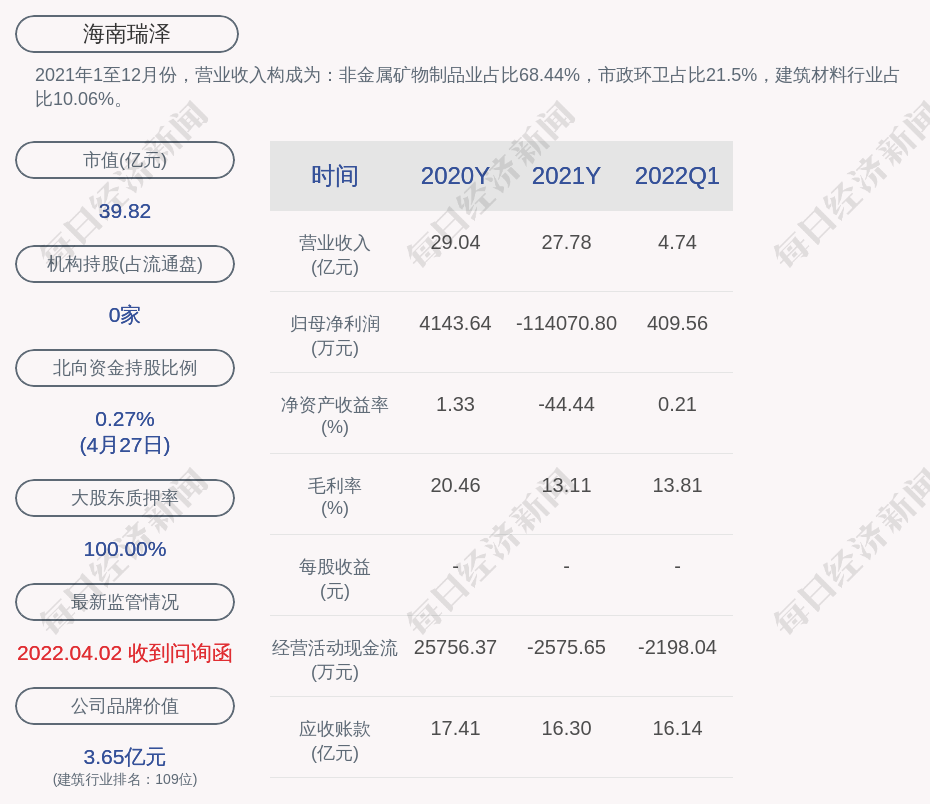Screen dimensions: 930x804
Task: Select the 2021Y column header
Action: [566, 176]
